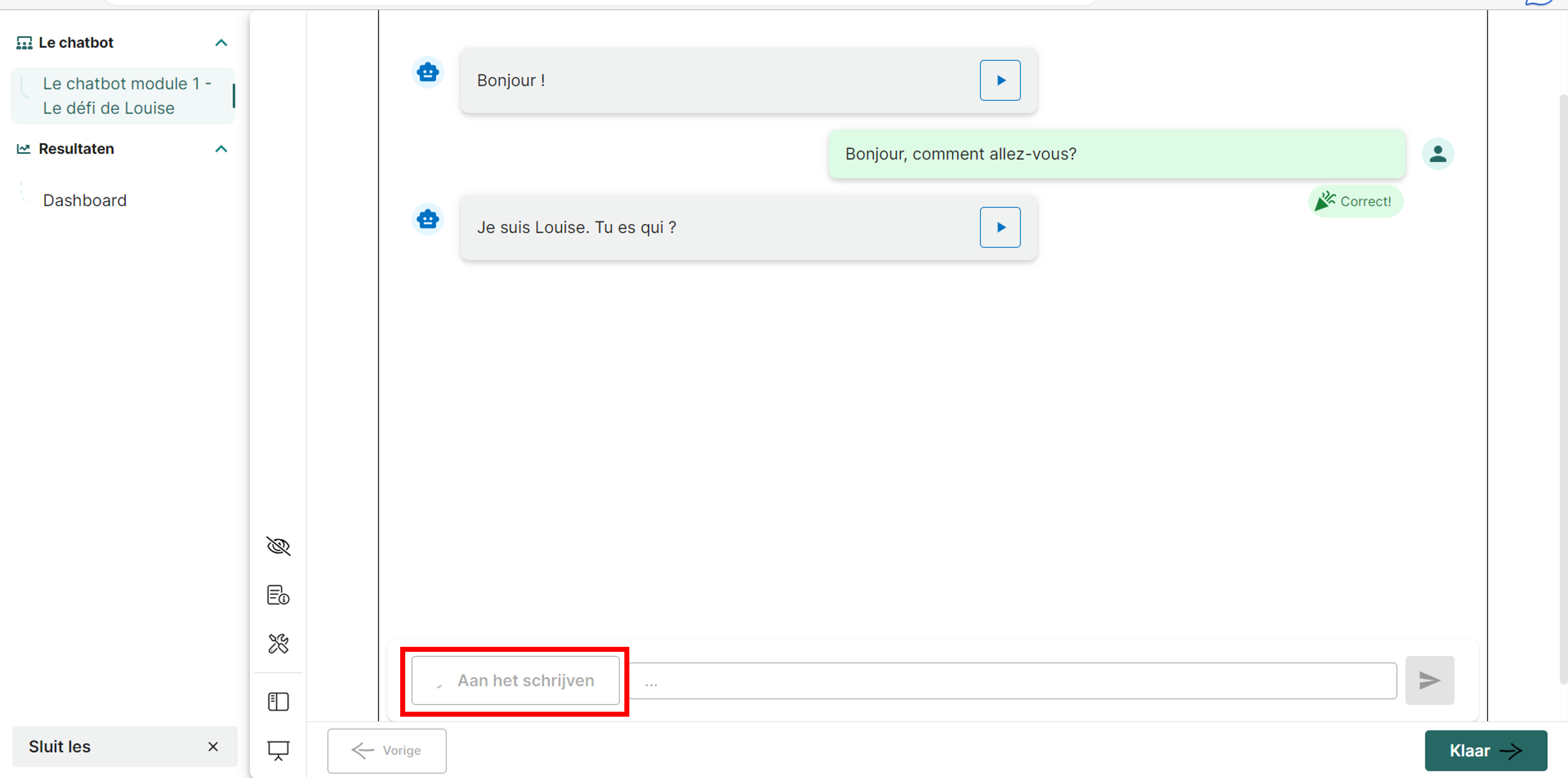Click Louise's robot avatar beside 'Bonjour !'

[428, 72]
